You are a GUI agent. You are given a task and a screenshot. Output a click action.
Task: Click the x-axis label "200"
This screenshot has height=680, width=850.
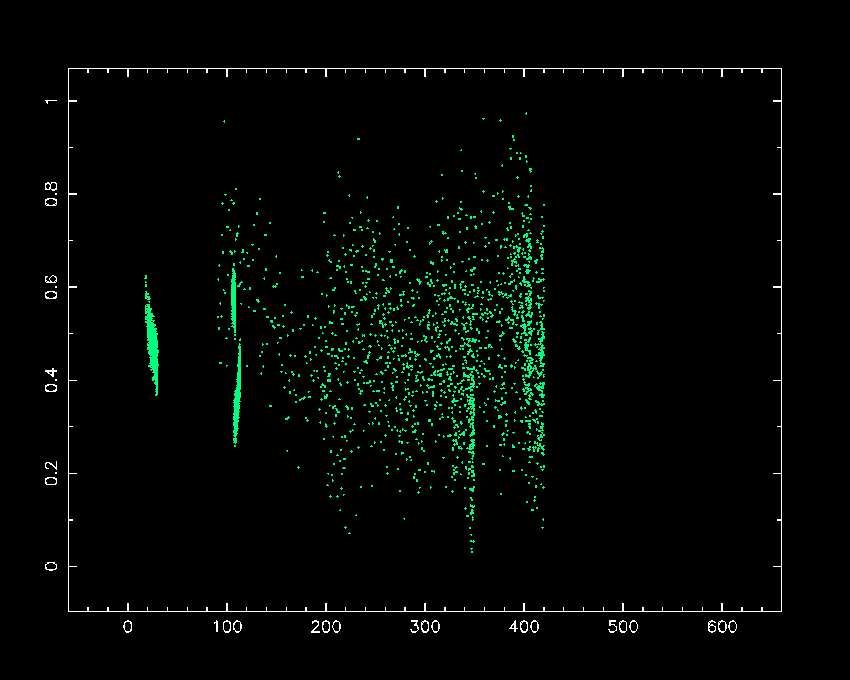point(326,627)
